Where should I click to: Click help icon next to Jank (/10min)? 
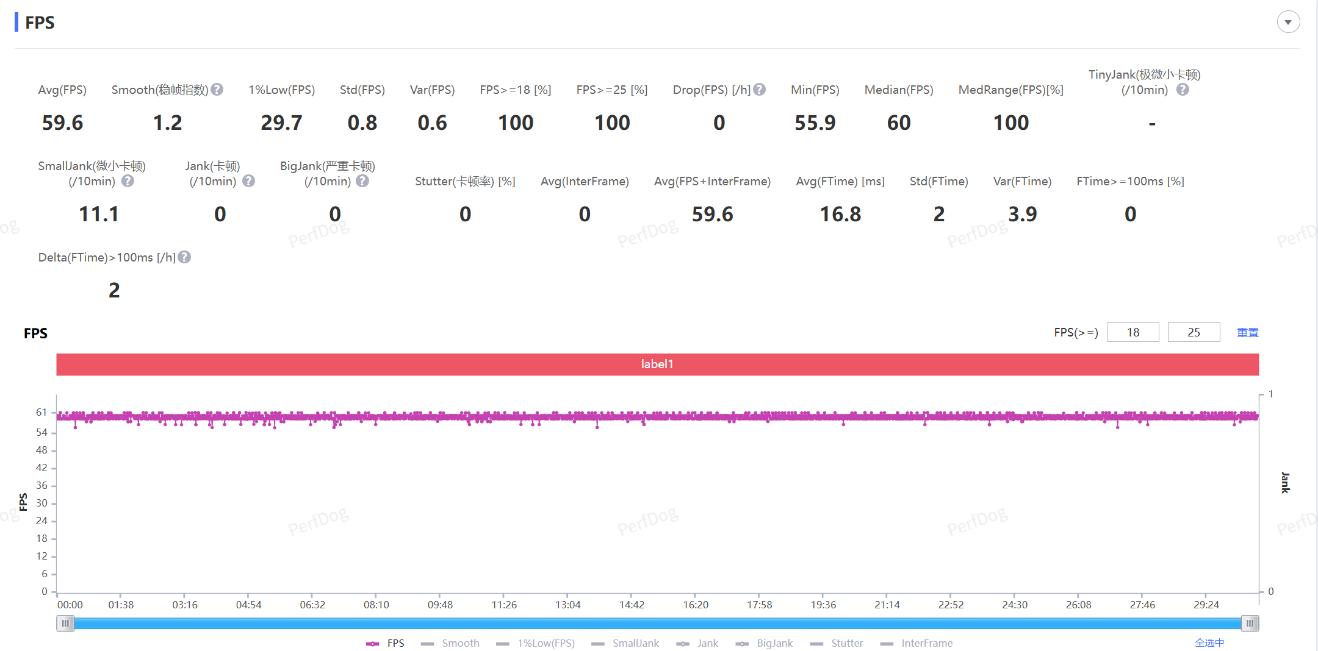248,182
